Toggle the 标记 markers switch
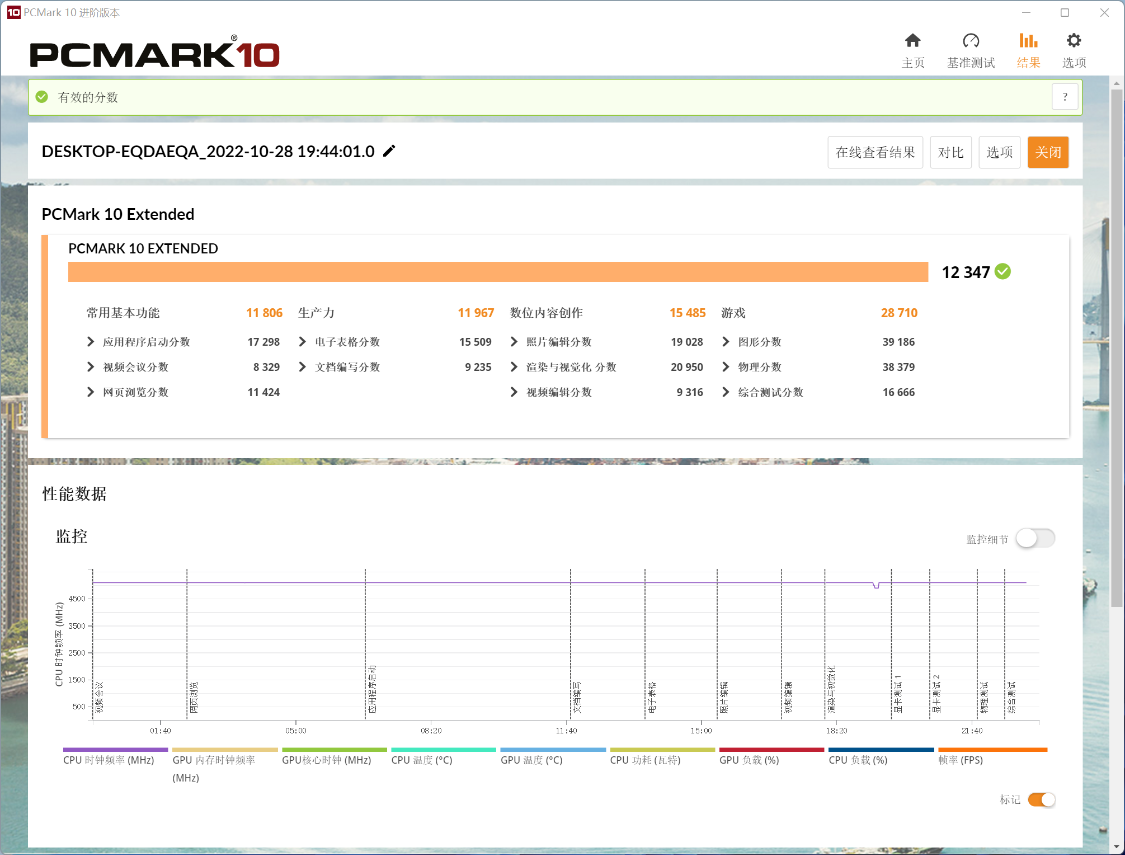1125x855 pixels. [x=1041, y=799]
